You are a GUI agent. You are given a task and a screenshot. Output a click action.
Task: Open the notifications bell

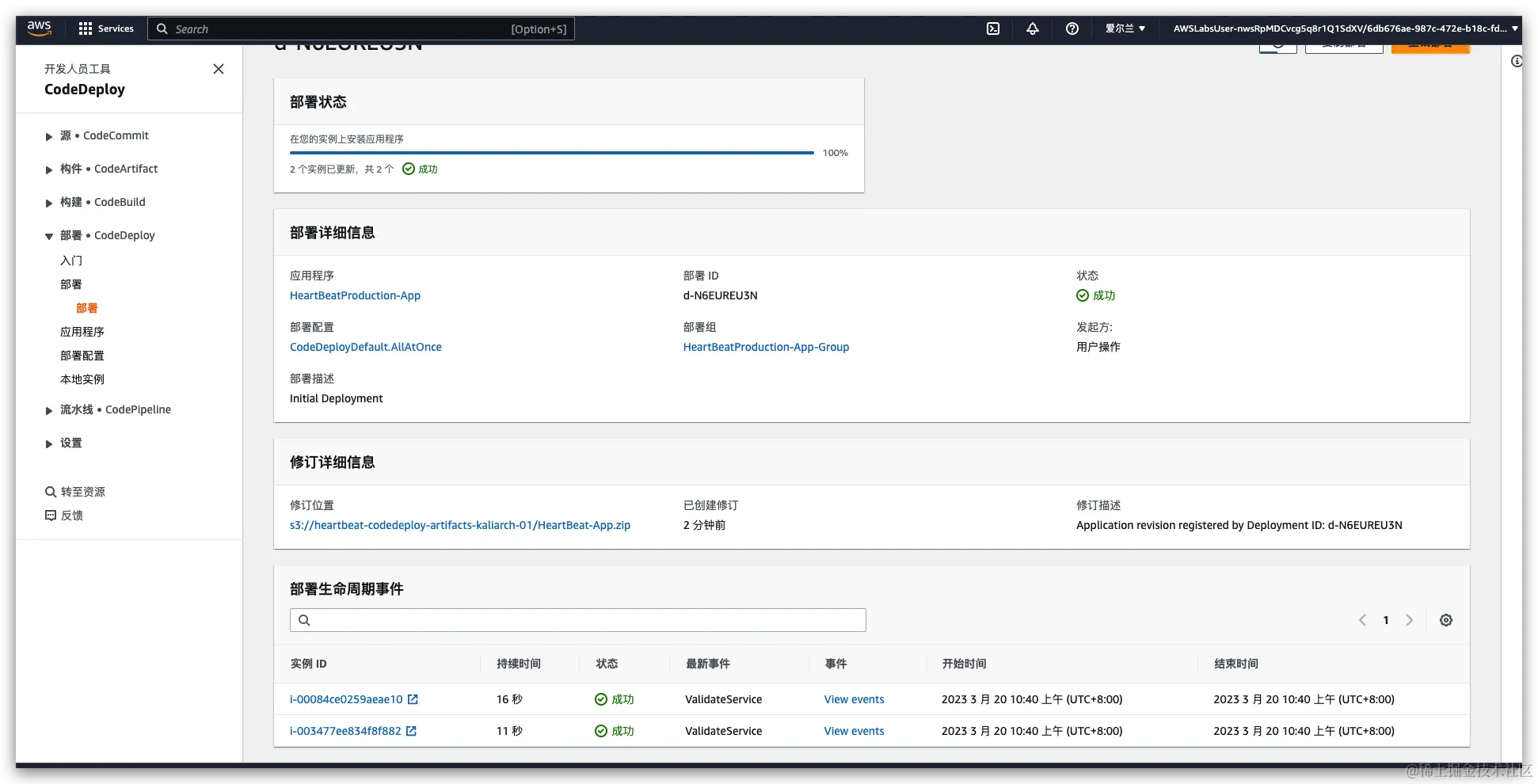tap(1033, 29)
